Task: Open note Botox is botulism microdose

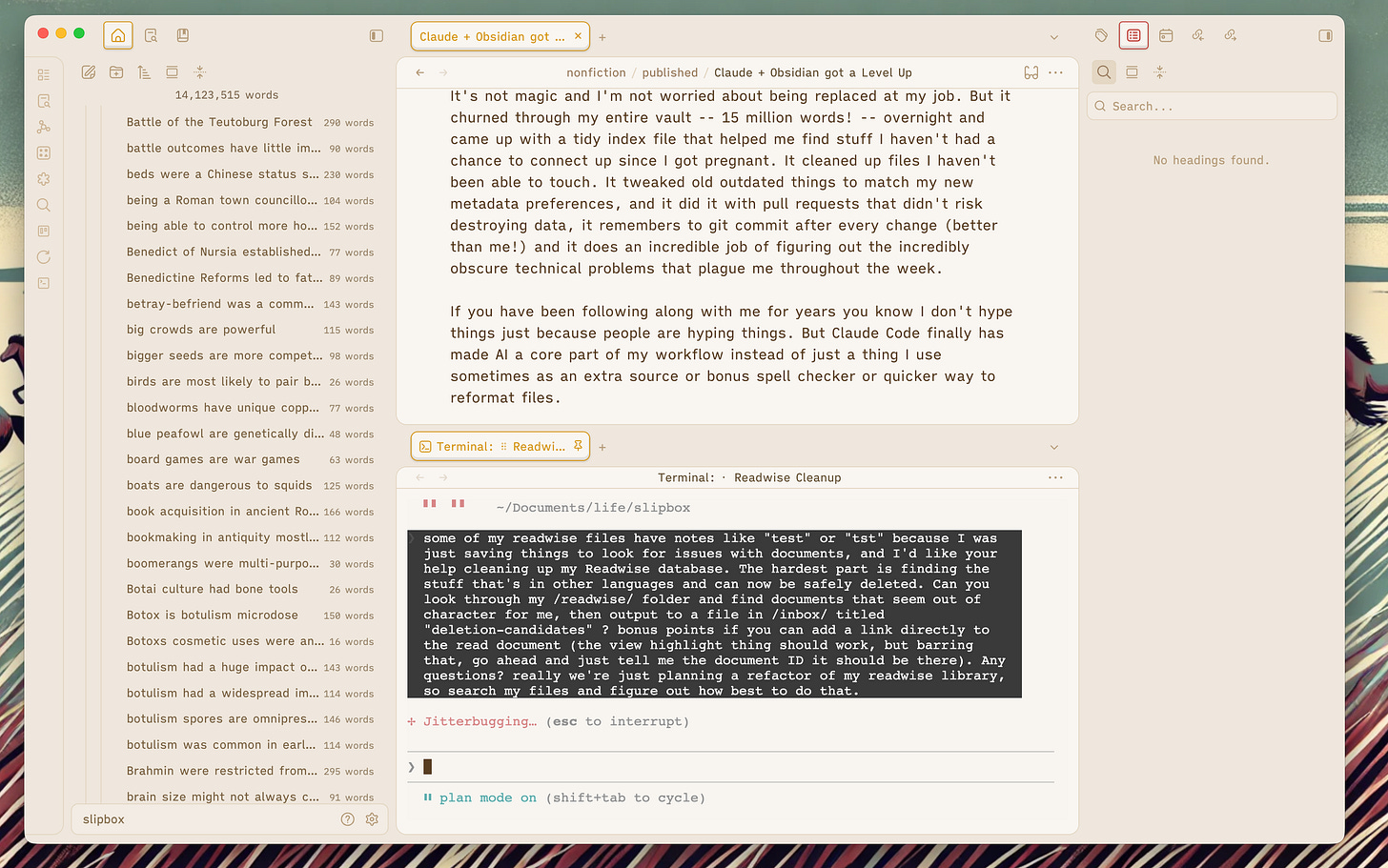Action: (x=250, y=616)
